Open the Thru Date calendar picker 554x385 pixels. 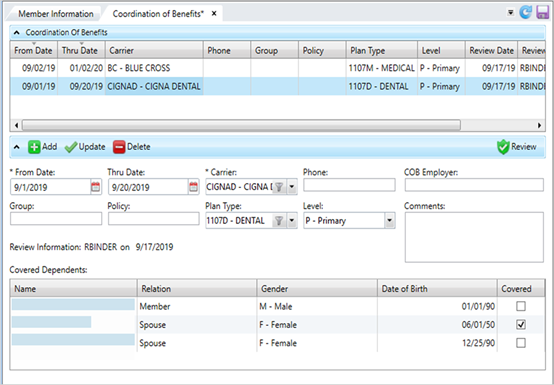(x=193, y=187)
